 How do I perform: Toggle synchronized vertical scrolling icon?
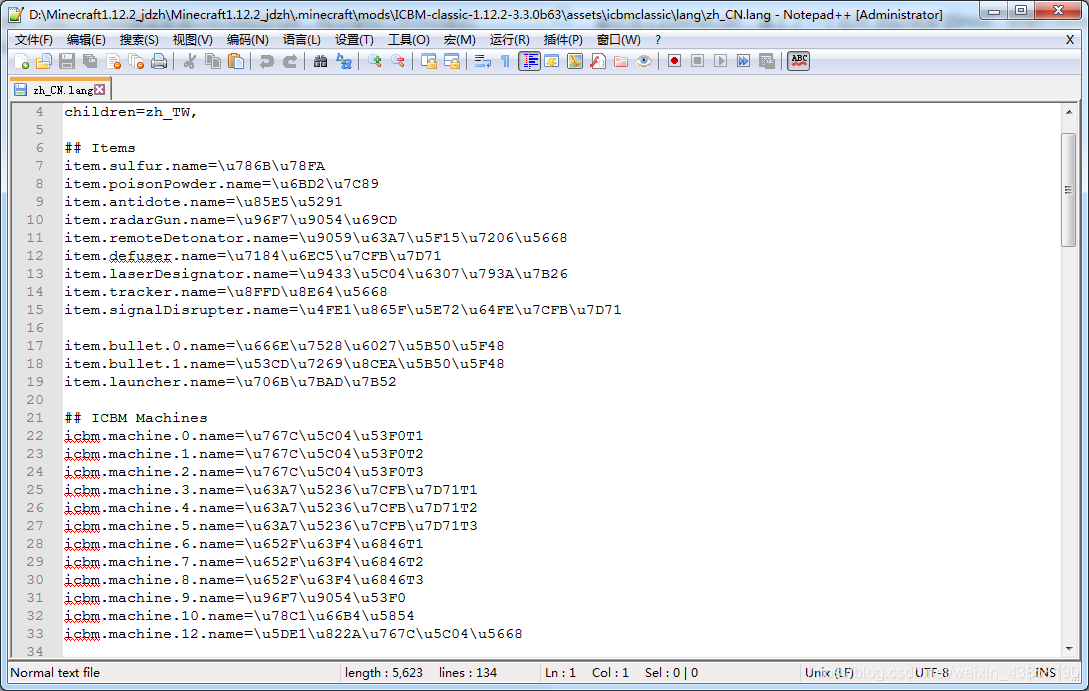coord(429,62)
